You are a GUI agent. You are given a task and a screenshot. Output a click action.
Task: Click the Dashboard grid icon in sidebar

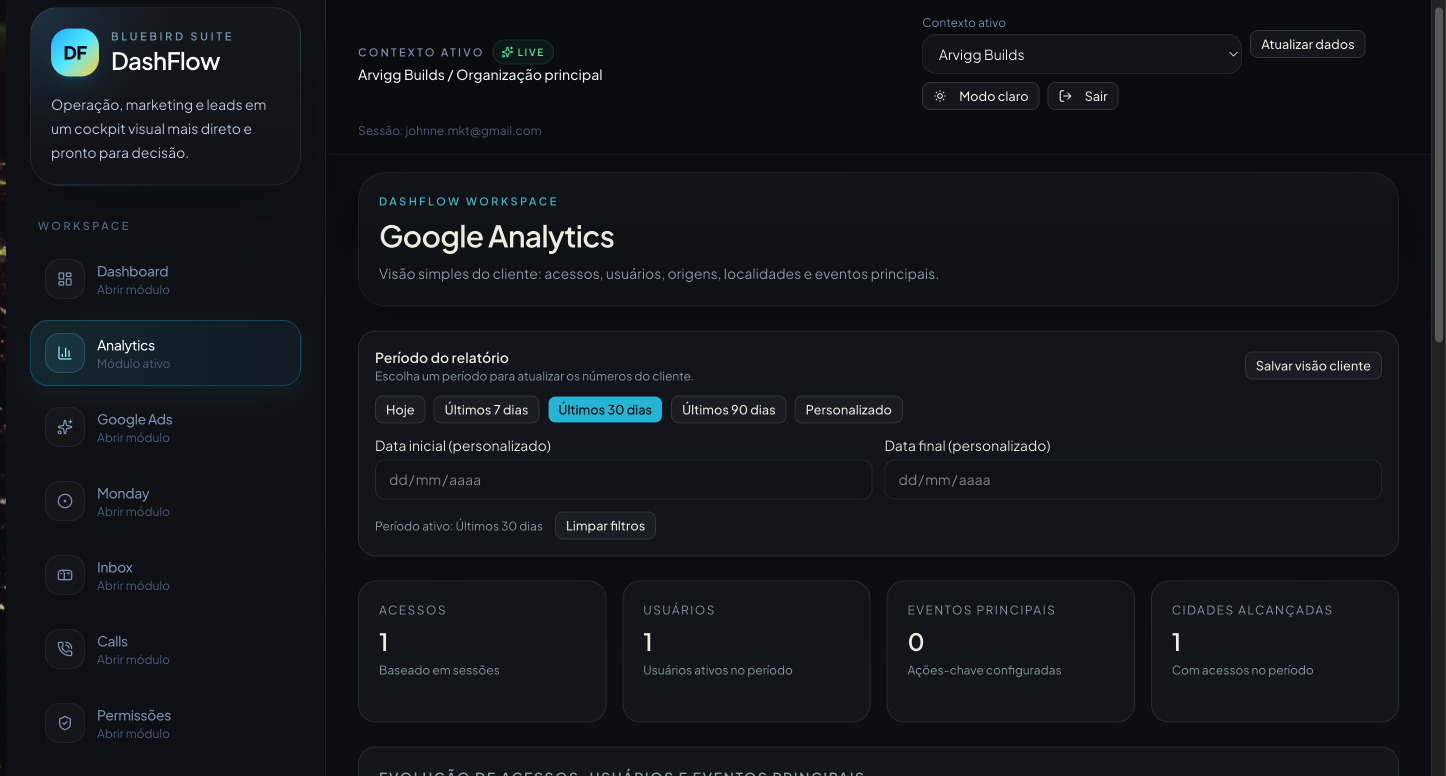pyautogui.click(x=65, y=279)
